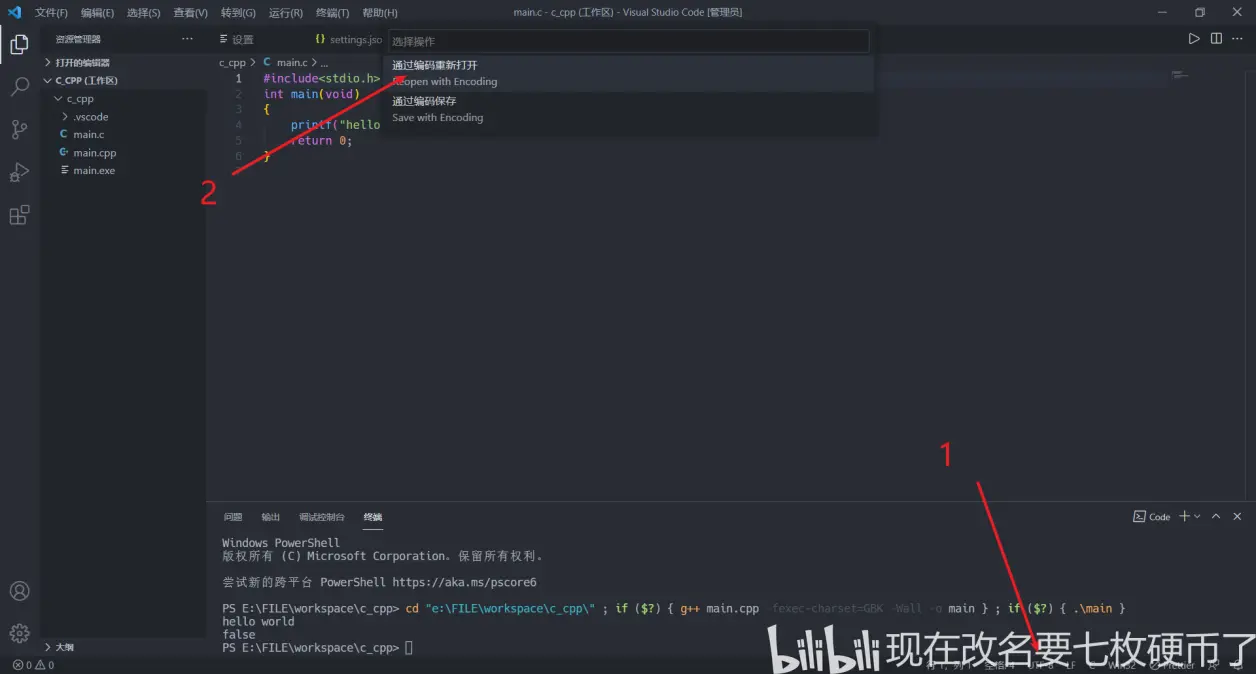This screenshot has width=1256, height=674.
Task: Click the errors and warnings status indicator
Action: pyautogui.click(x=33, y=665)
